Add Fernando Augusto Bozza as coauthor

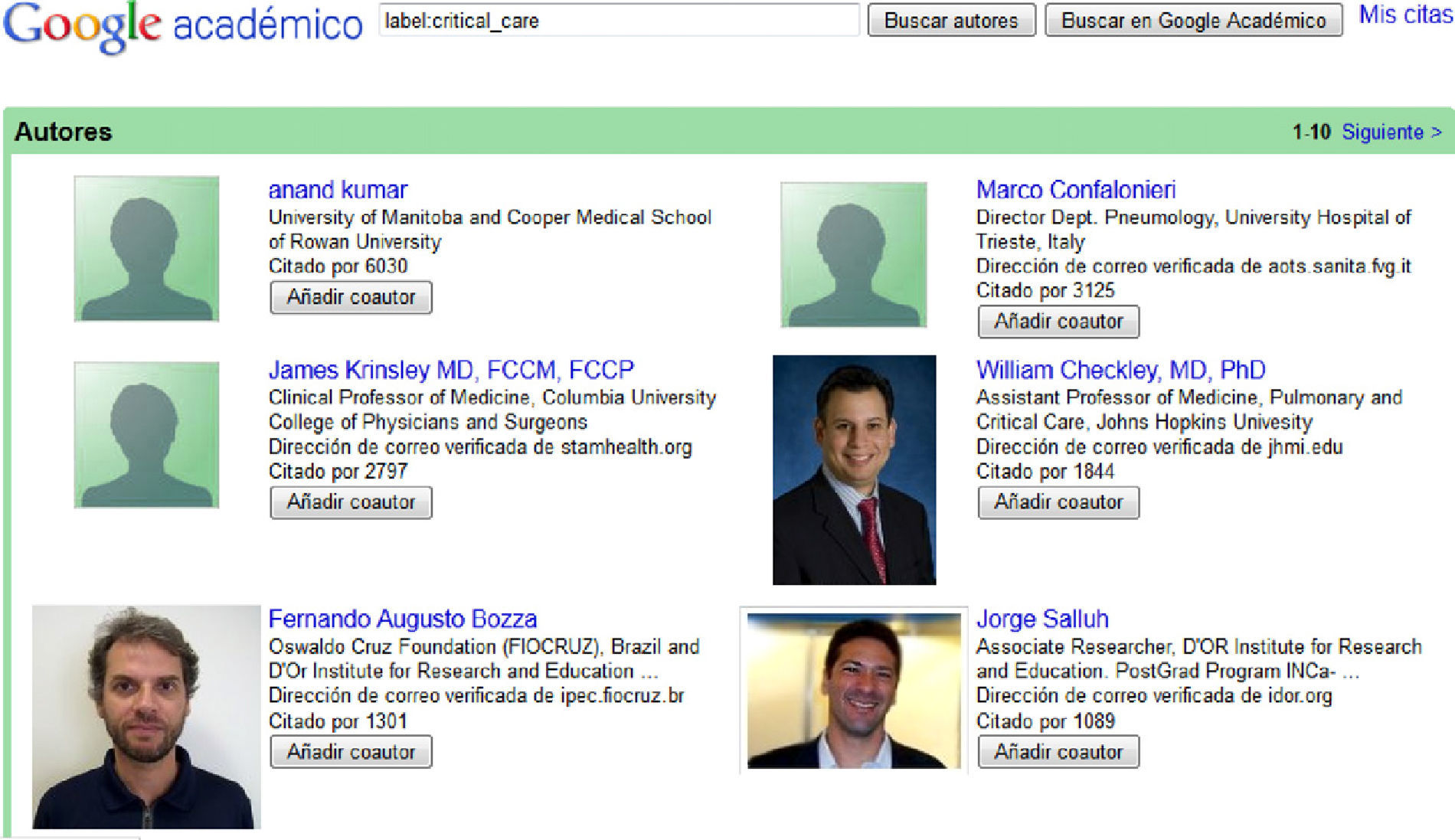coord(351,752)
